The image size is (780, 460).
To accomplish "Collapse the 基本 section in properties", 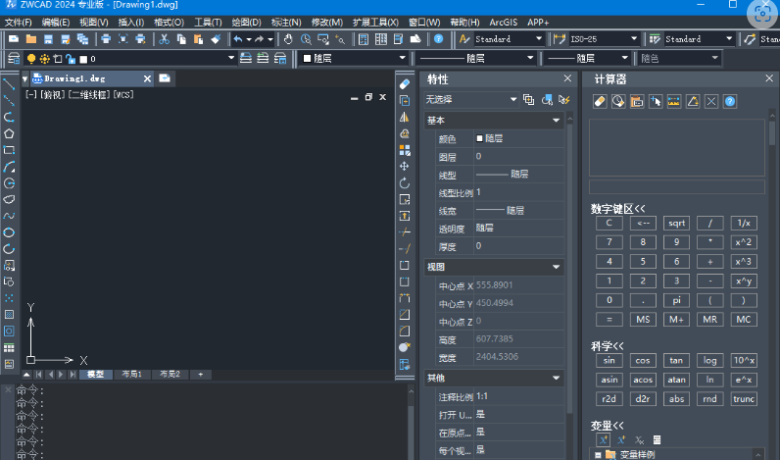I will [x=556, y=120].
